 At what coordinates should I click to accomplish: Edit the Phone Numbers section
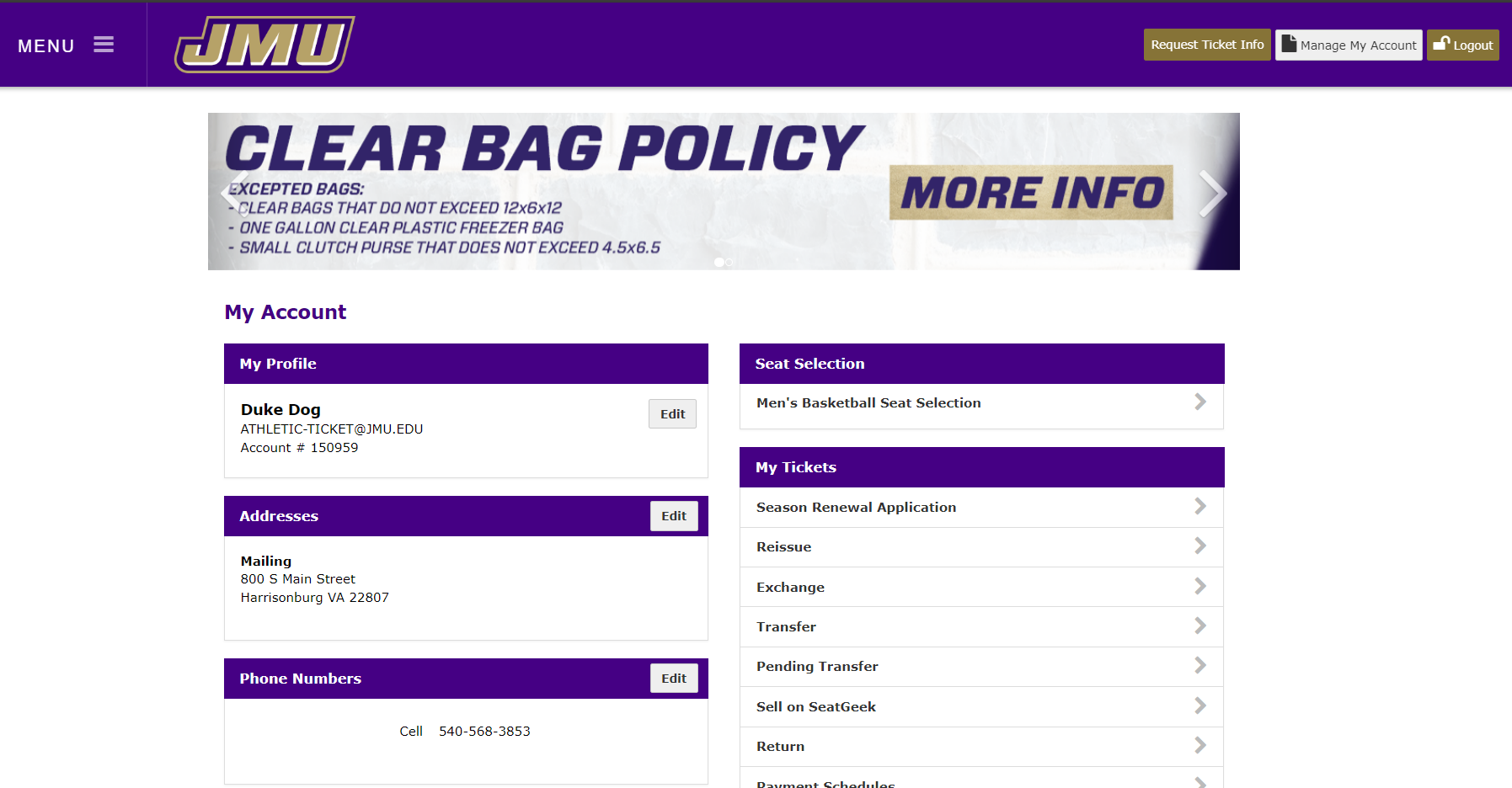[673, 679]
